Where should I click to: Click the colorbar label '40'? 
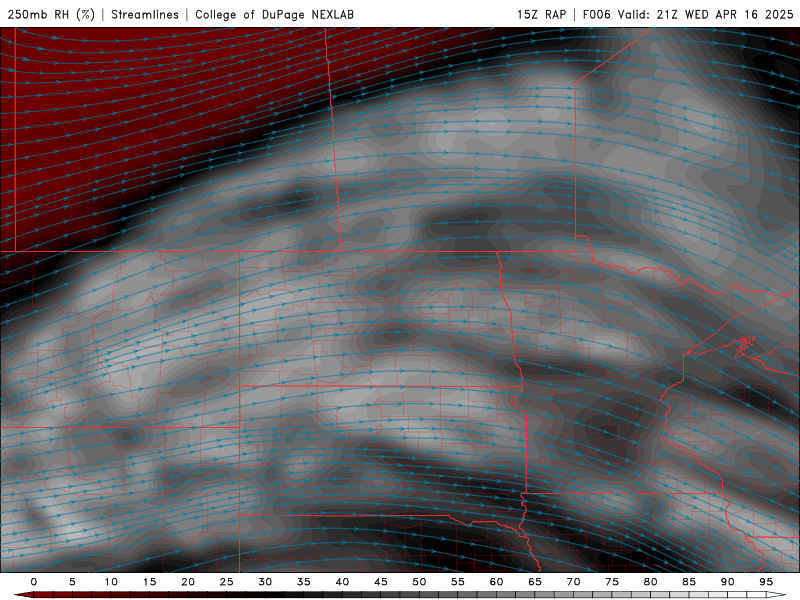(x=342, y=582)
